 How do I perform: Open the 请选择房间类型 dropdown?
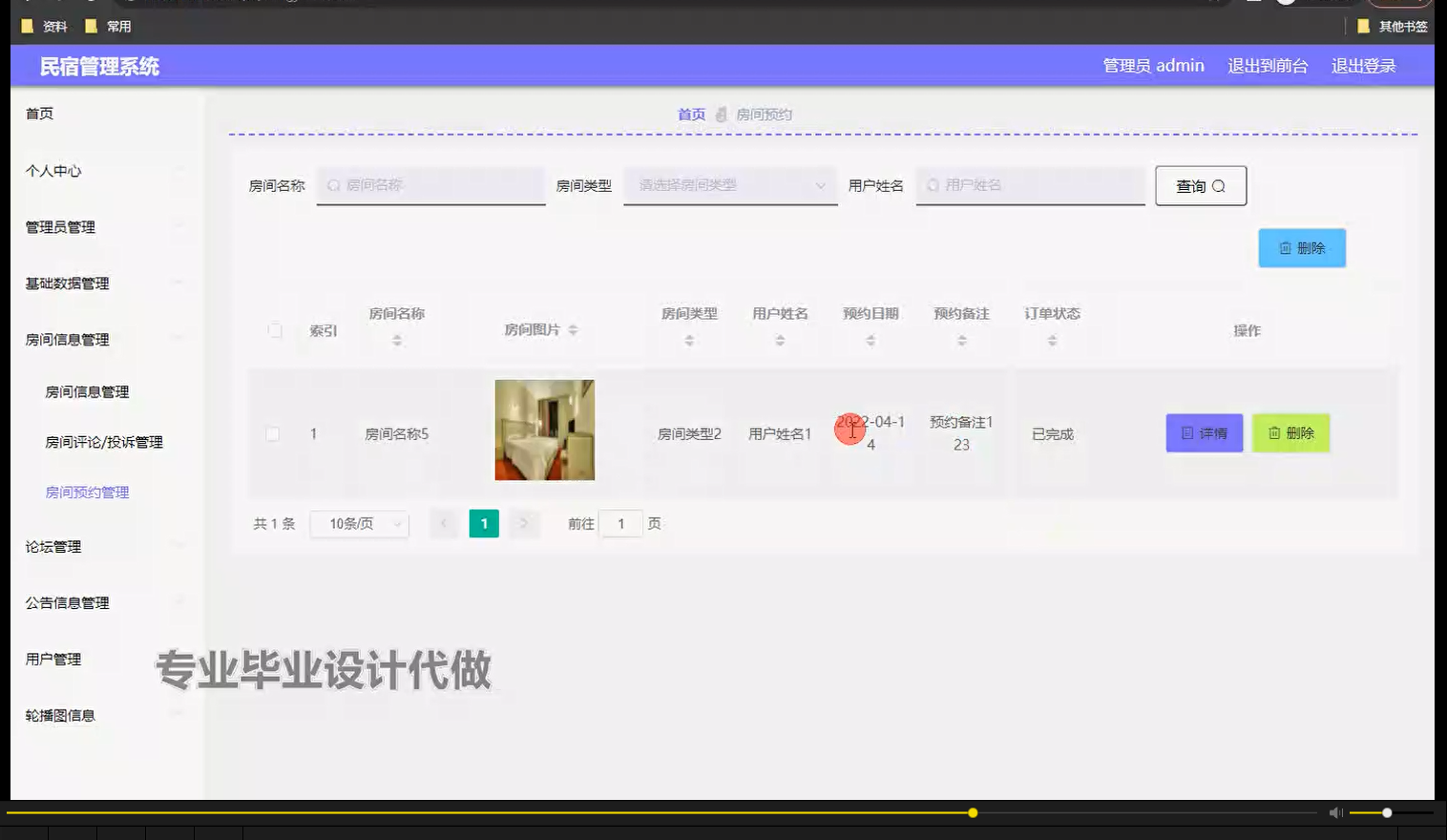729,185
